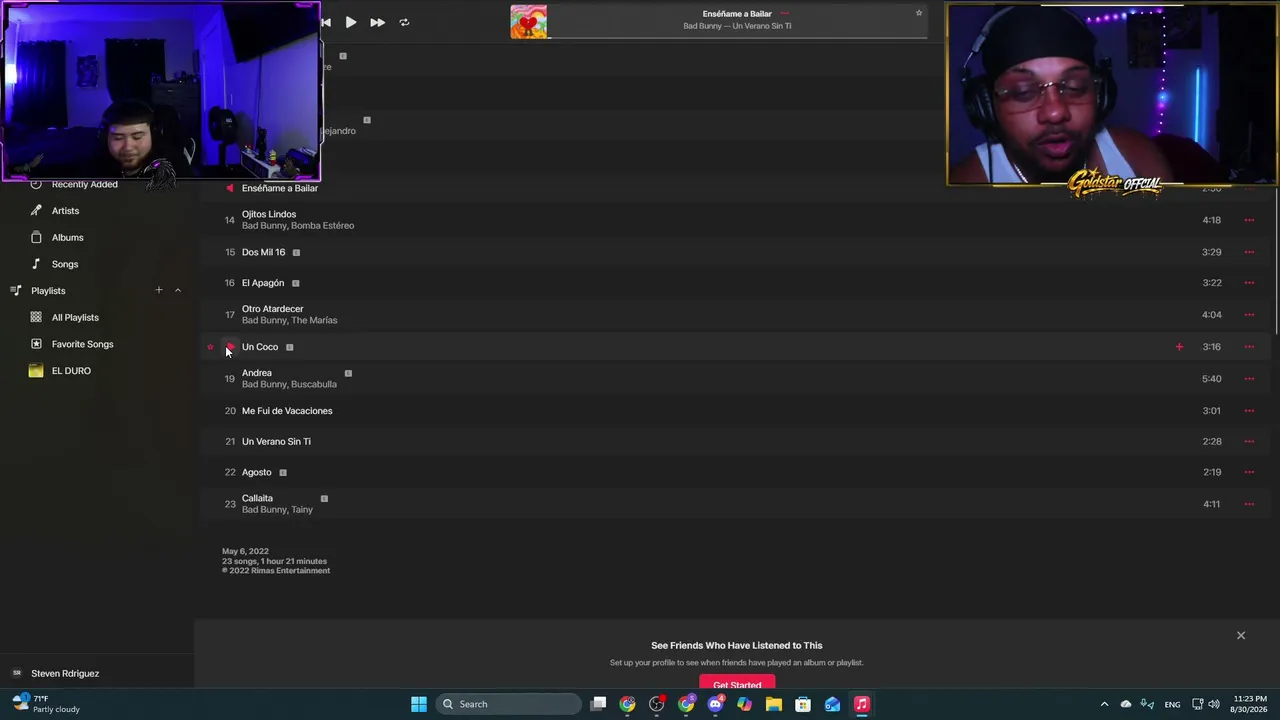Toggle repeat mode in the player bar

[404, 22]
